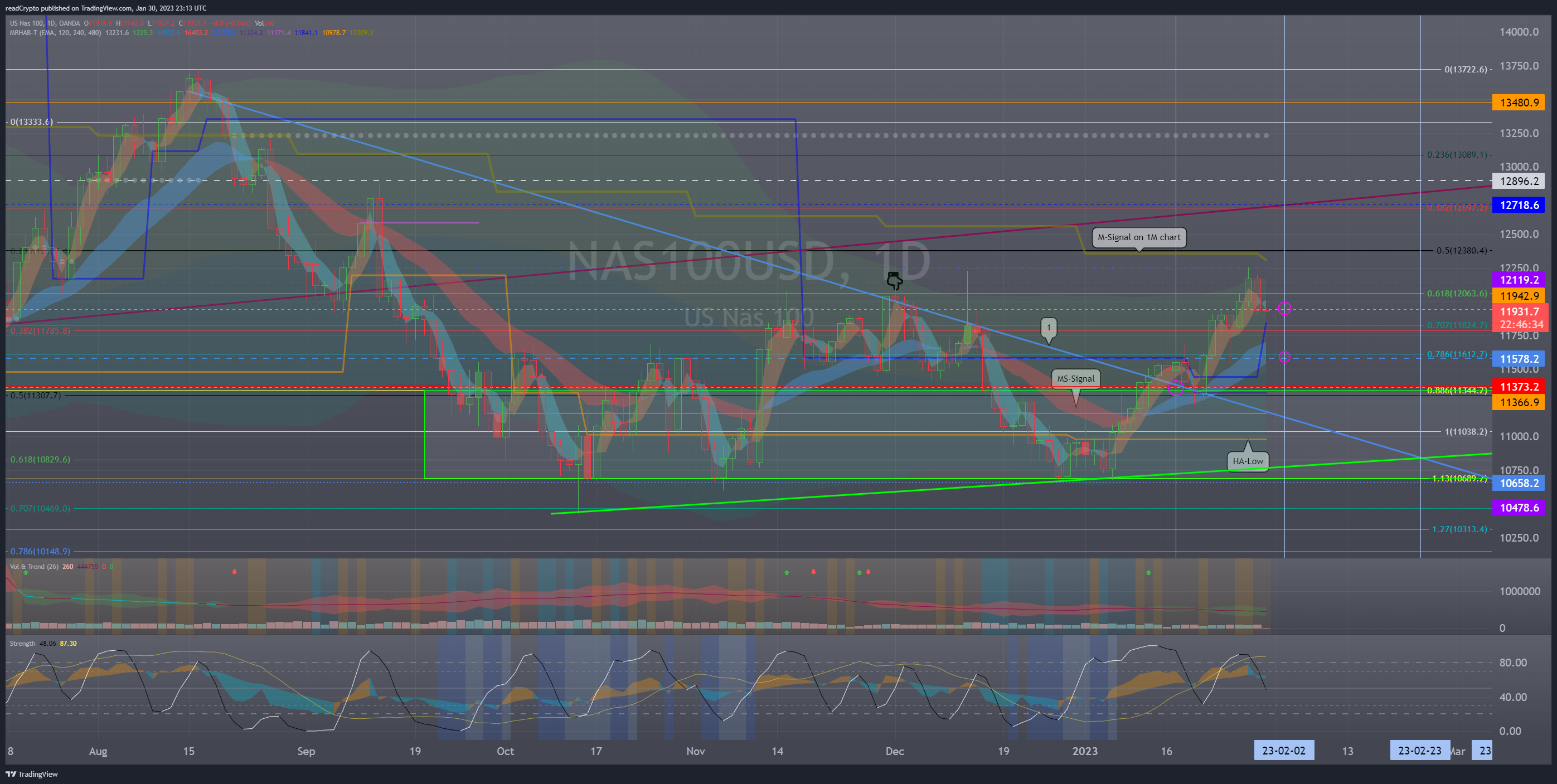Click the 0.886(11344.2) Fibonacci label

pos(1457,391)
